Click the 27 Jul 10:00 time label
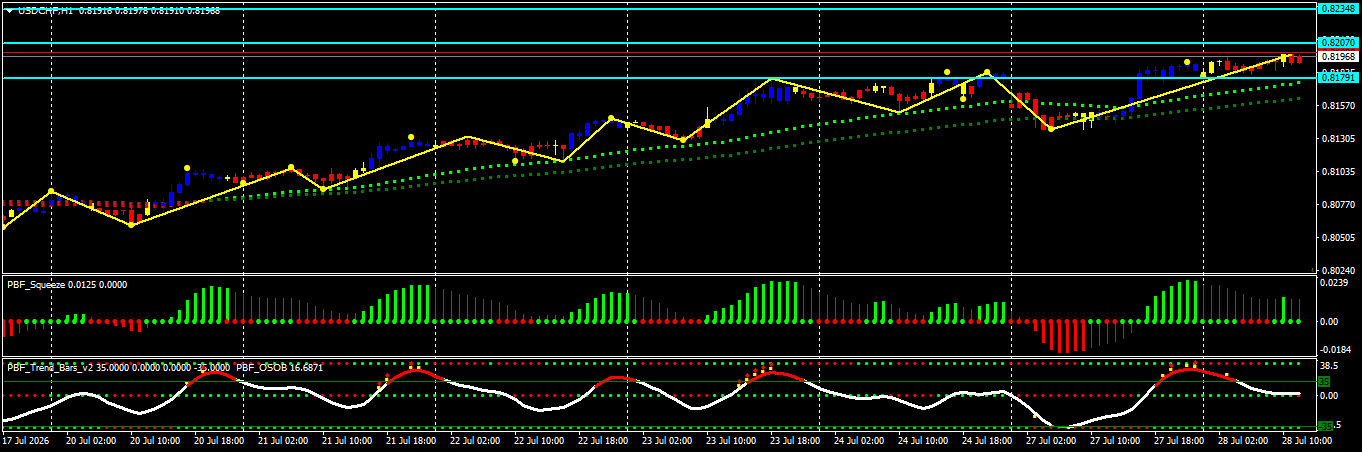 point(1115,440)
